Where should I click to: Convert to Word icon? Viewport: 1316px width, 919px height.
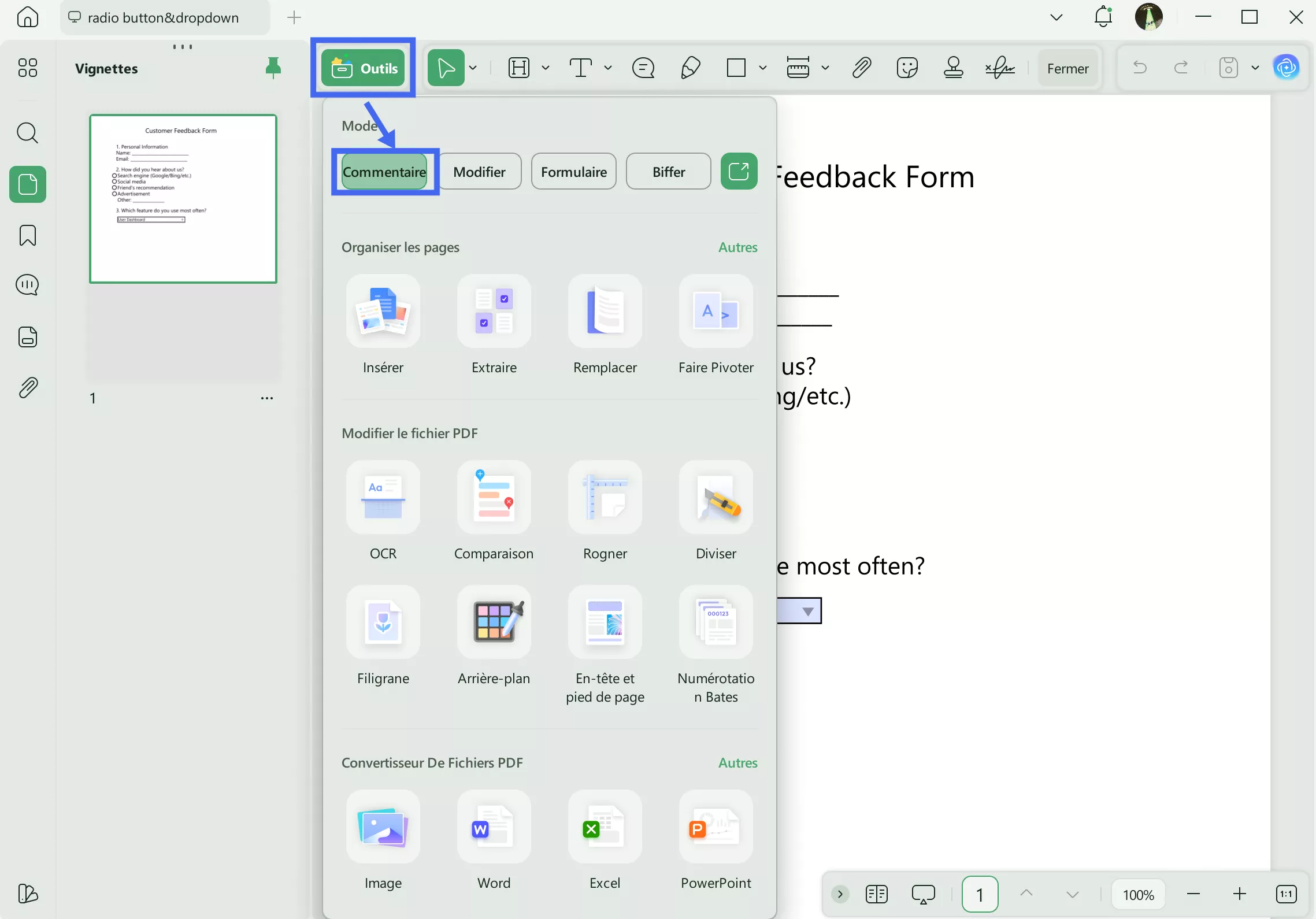pos(494,827)
